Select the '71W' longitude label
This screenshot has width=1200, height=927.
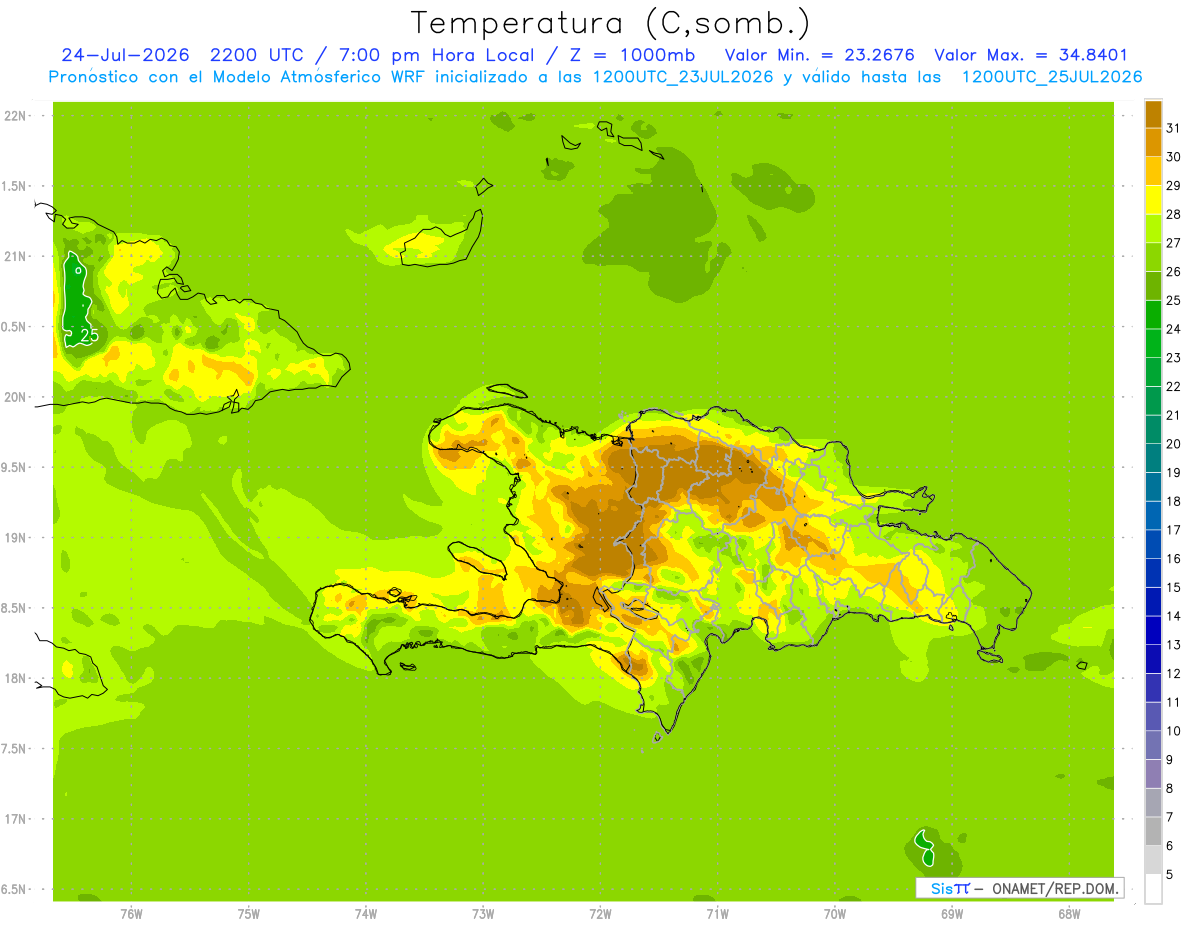717,913
